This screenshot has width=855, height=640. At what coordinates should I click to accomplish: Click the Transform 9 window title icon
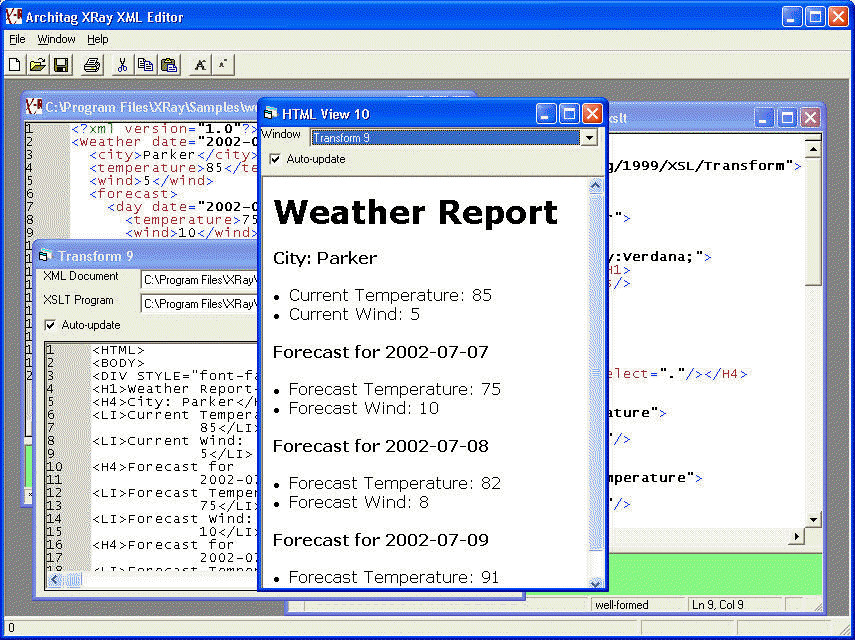(45, 256)
